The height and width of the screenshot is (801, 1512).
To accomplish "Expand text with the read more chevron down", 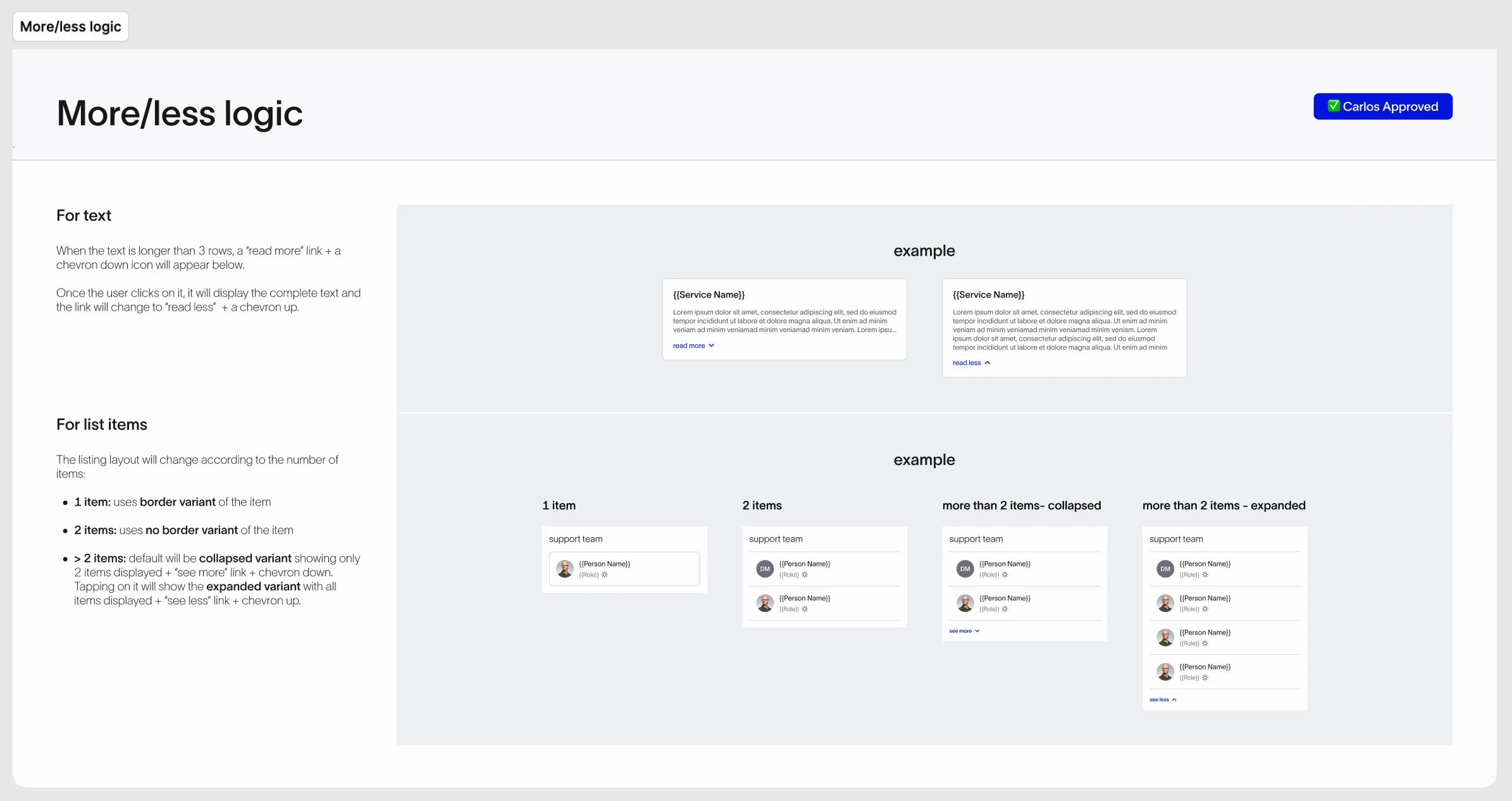I will point(711,345).
